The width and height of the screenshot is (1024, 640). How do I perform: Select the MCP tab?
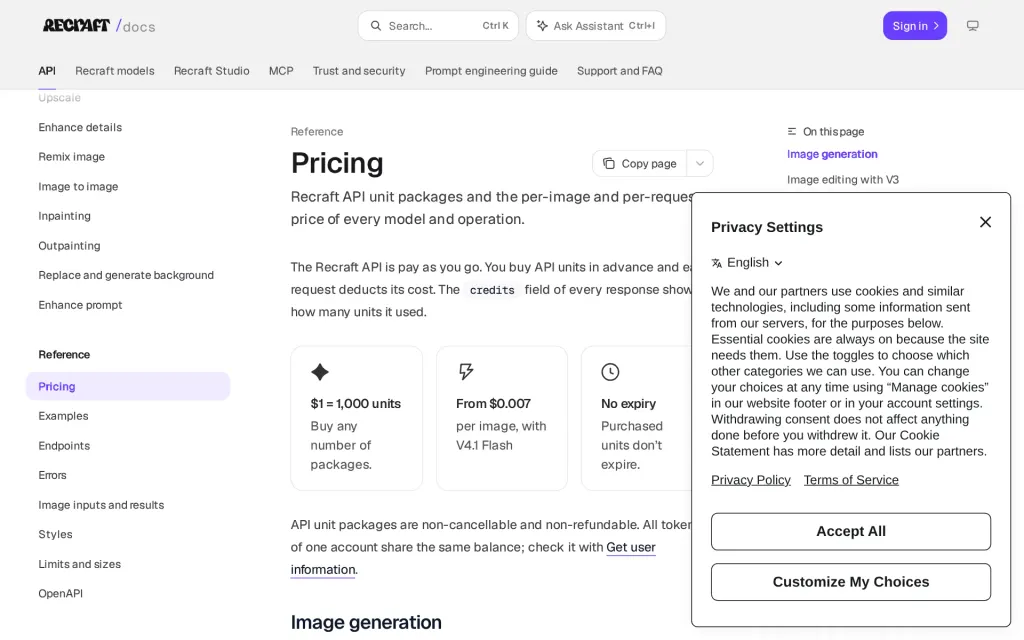point(281,71)
